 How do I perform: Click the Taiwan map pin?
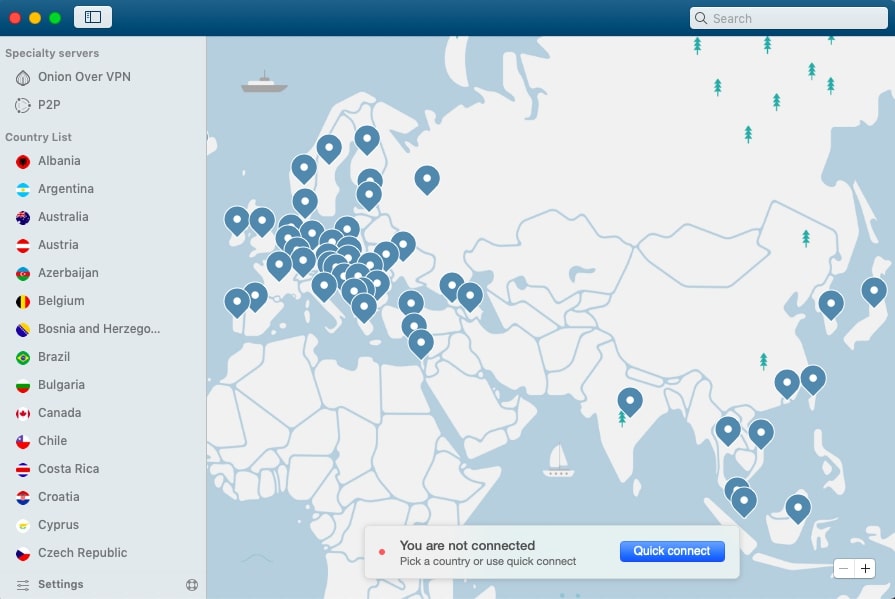(813, 379)
